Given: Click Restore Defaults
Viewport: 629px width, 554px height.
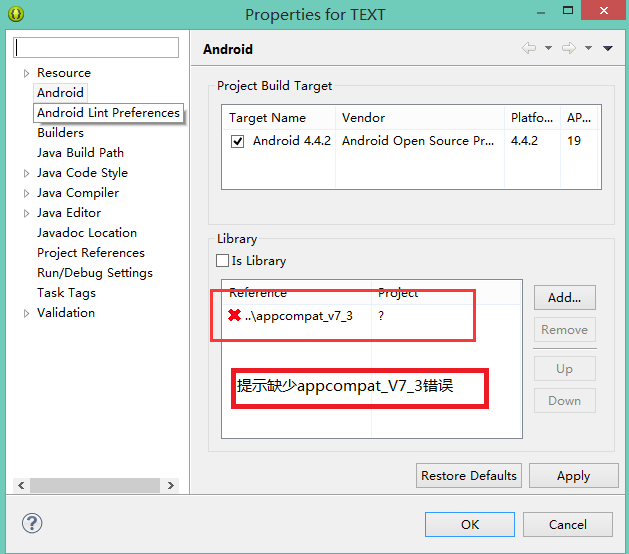Looking at the screenshot, I should [469, 476].
